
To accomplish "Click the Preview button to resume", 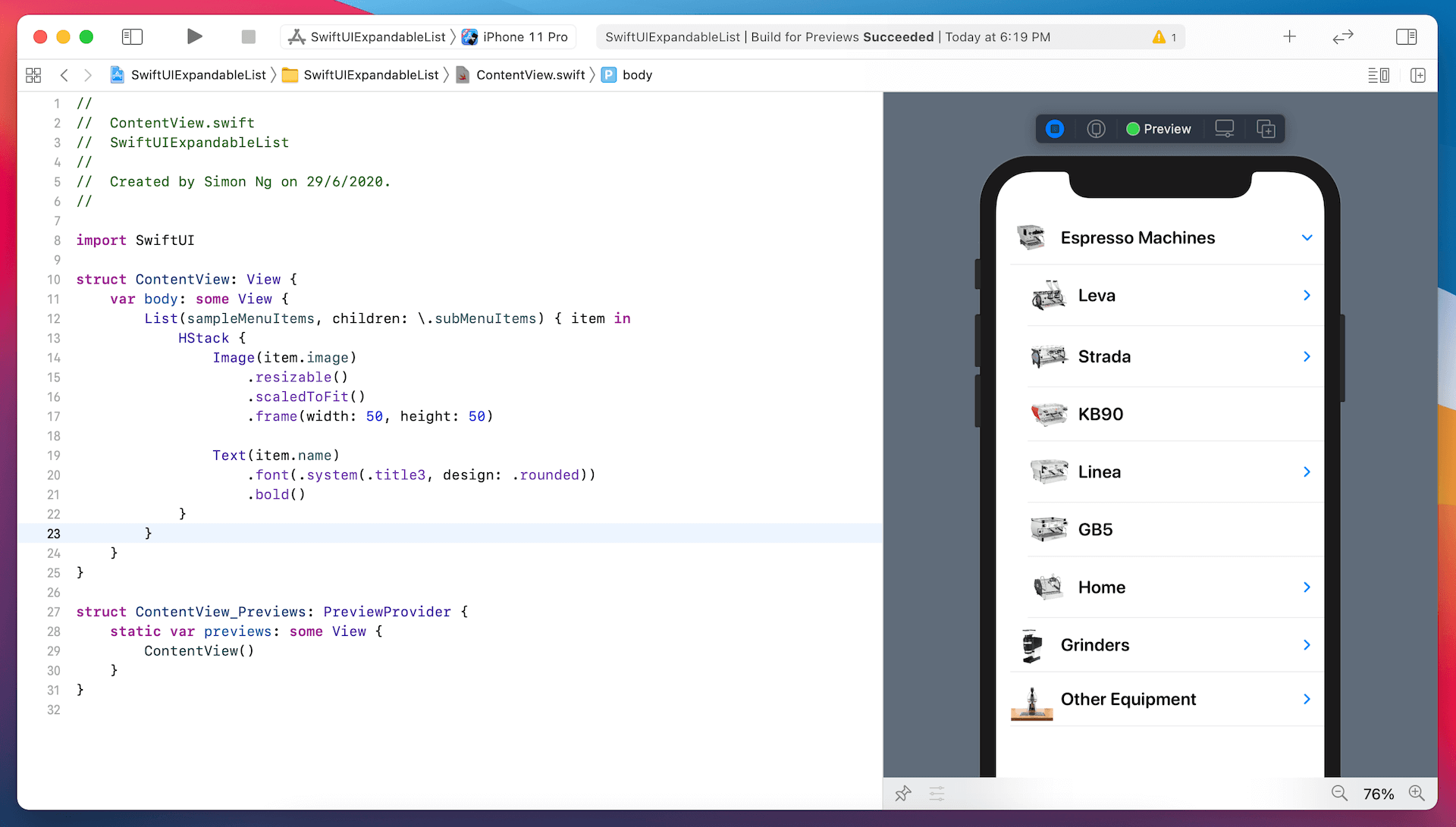I will coord(1159,129).
